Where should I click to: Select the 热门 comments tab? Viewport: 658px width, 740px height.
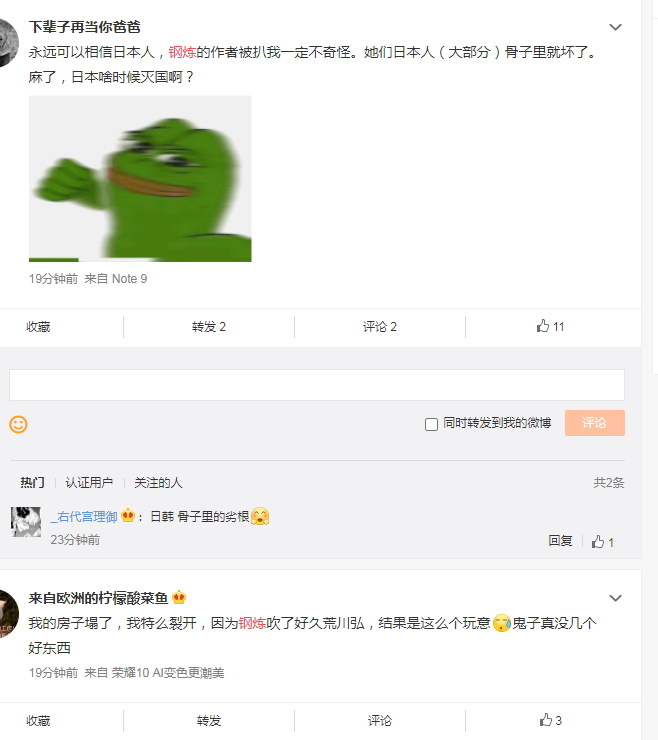coord(33,482)
